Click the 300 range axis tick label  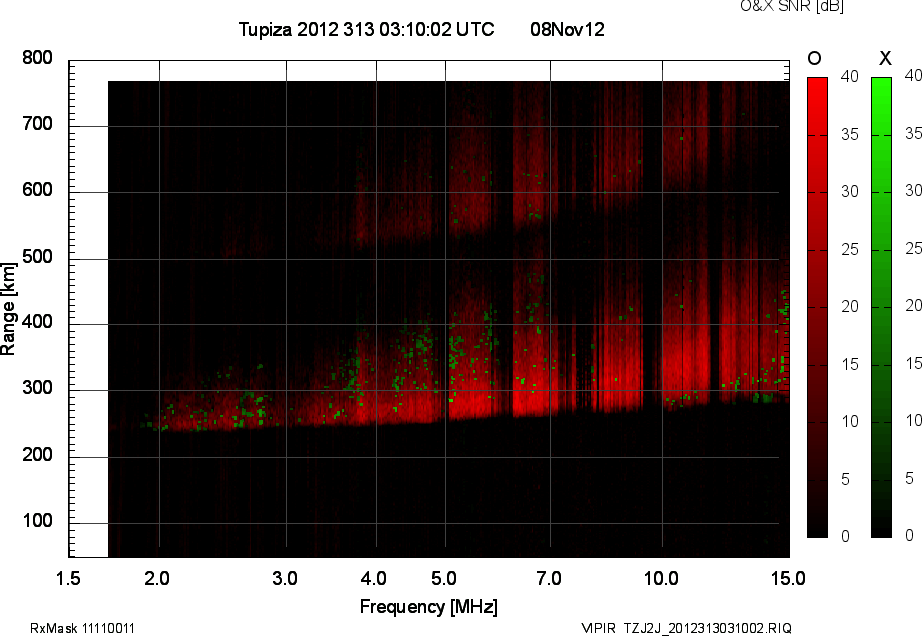[37, 388]
